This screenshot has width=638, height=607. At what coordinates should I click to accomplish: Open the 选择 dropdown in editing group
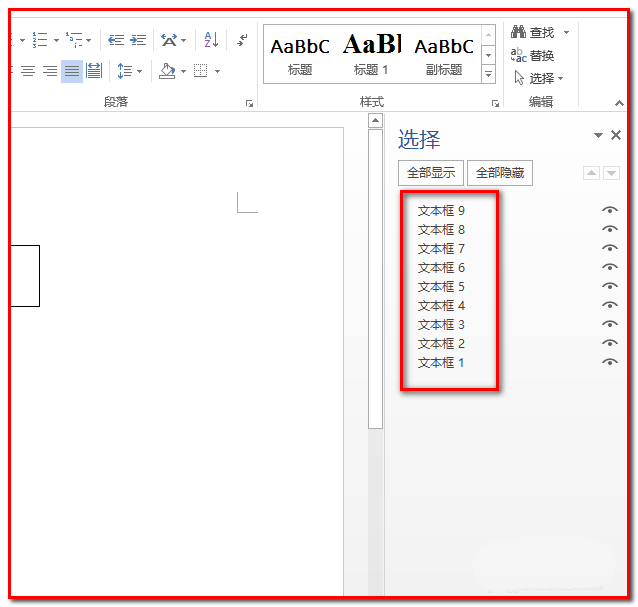[540, 78]
